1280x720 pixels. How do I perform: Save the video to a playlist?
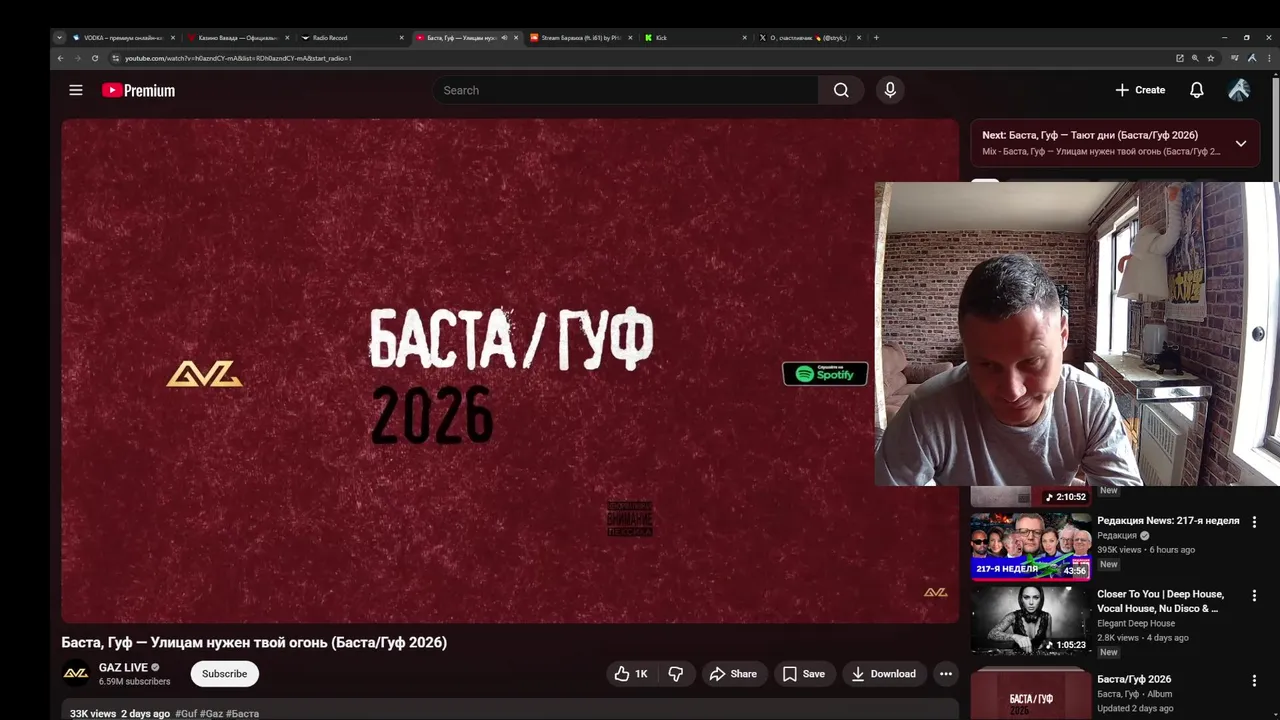(804, 674)
